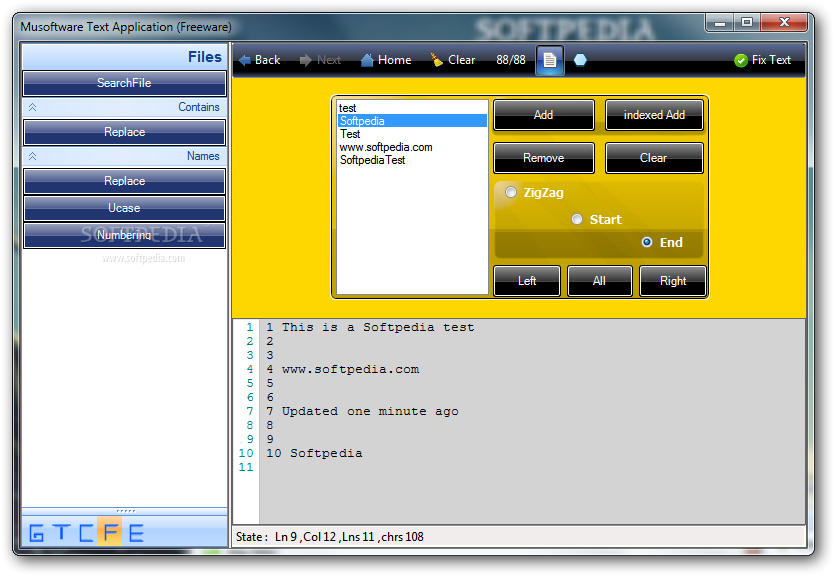Collapse the Names section chevron
The height and width of the screenshot is (576, 835).
(x=32, y=156)
